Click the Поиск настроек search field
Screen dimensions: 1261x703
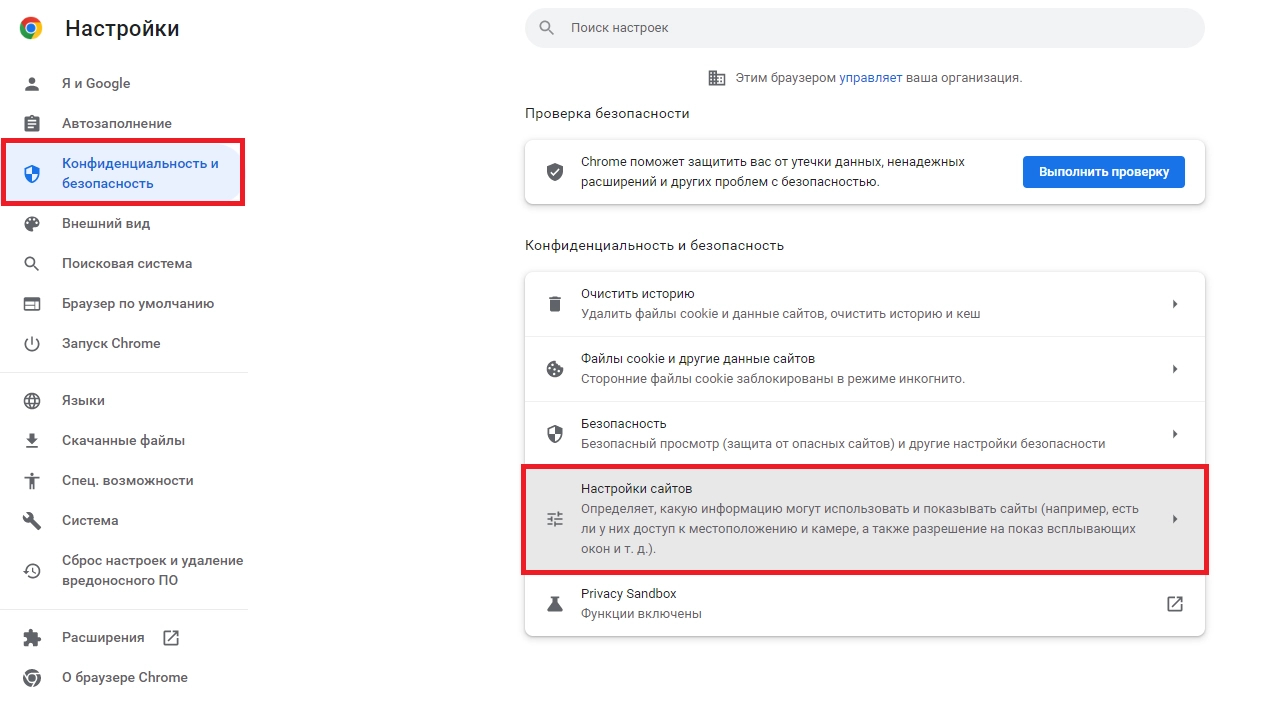[x=864, y=28]
